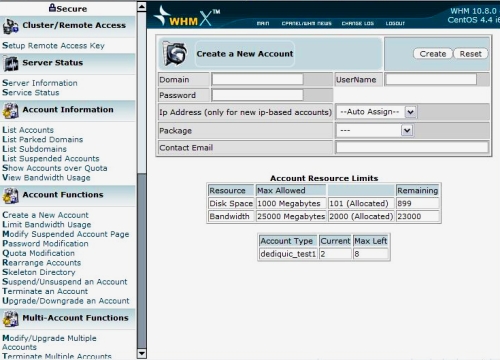This screenshot has width=500, height=360.
Task: Click the Create button
Action: coord(433,54)
